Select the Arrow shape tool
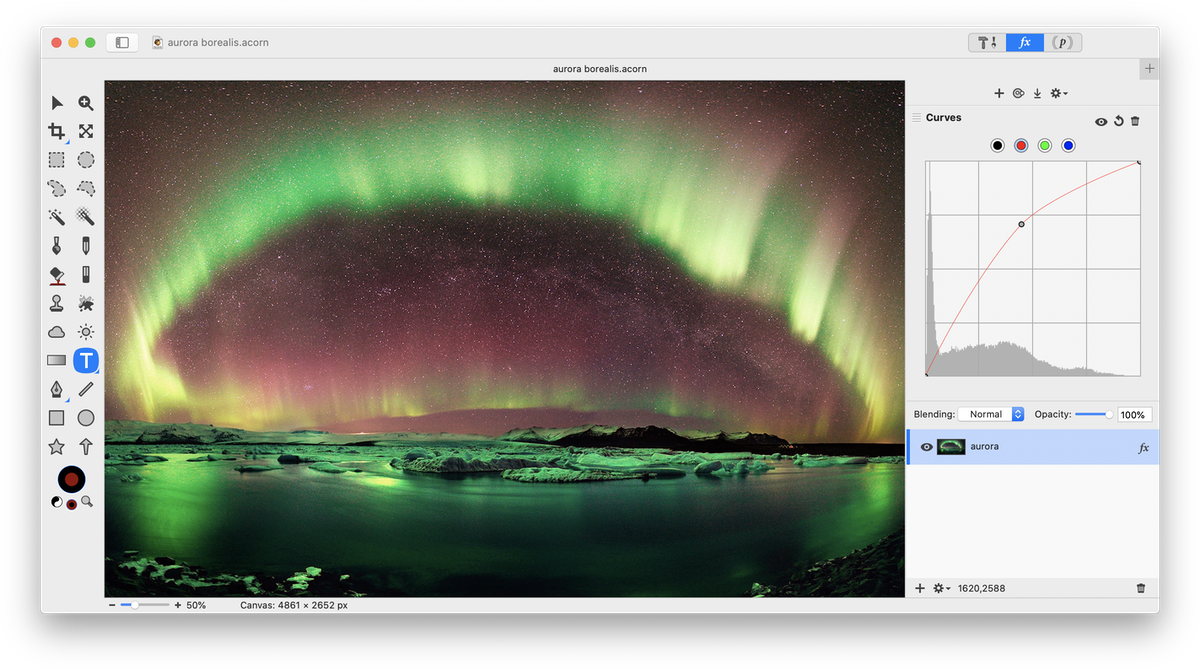 pos(86,446)
